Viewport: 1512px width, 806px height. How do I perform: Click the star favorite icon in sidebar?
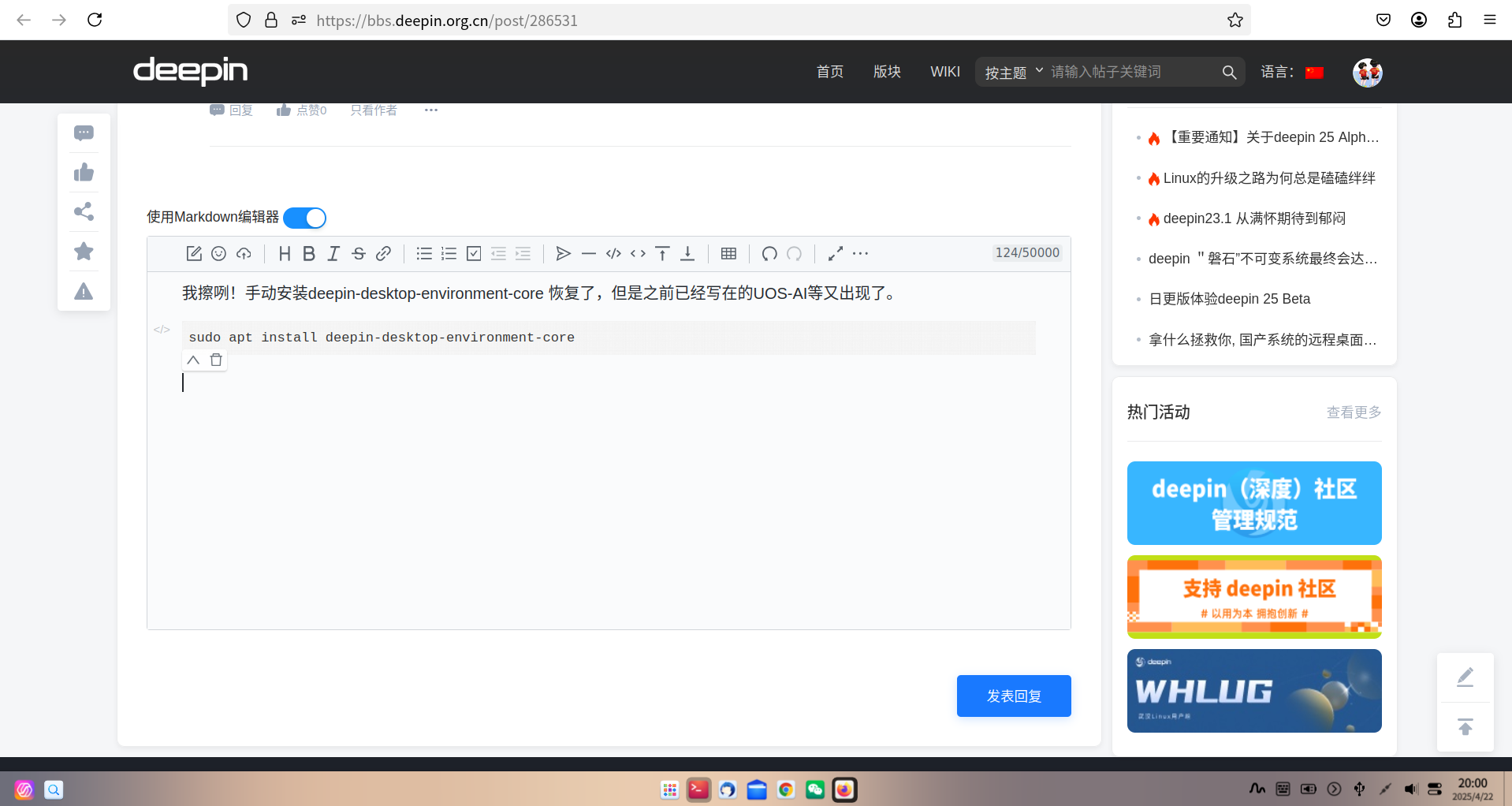click(84, 252)
